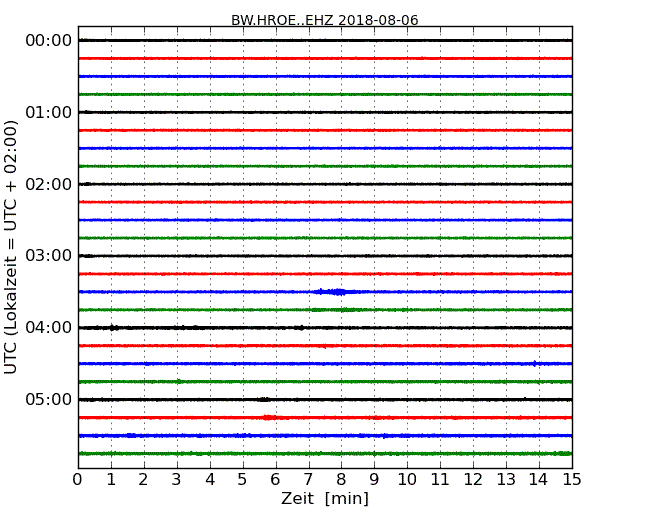Pick the seismic burst on blue 03:30 trace
The width and height of the screenshot is (650, 520).
[334, 292]
